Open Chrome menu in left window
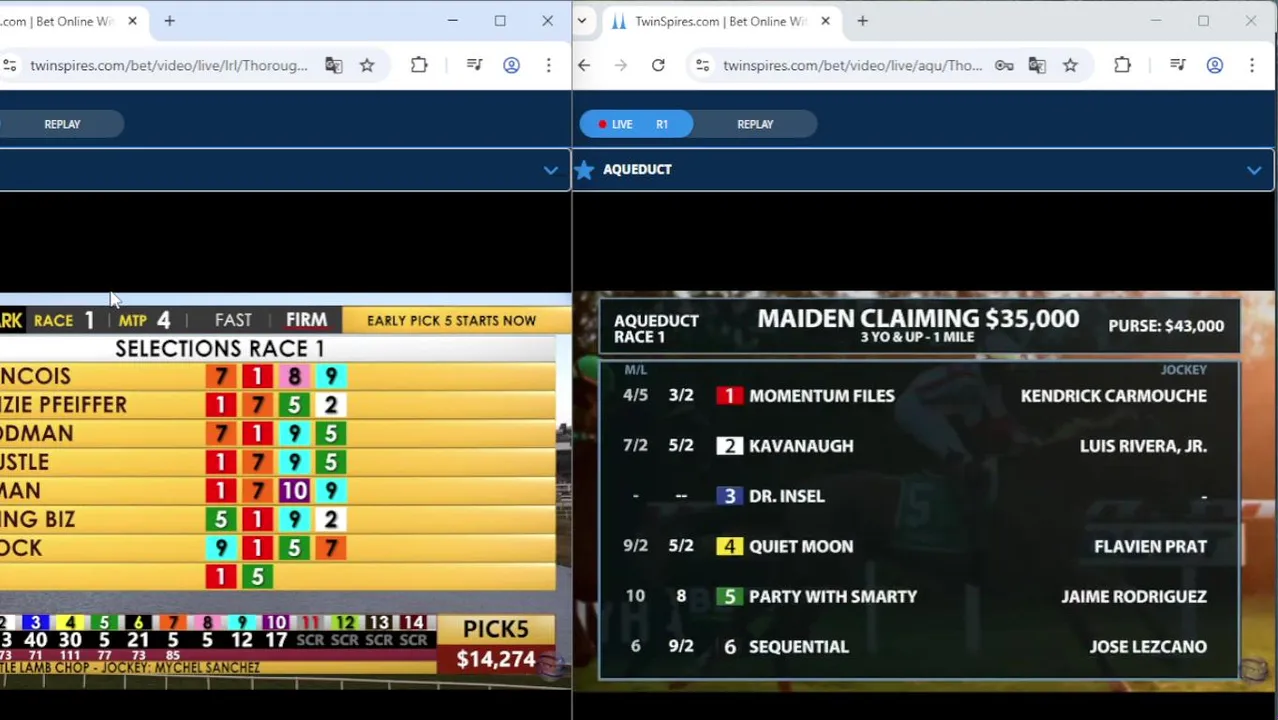The height and width of the screenshot is (720, 1278). point(548,65)
